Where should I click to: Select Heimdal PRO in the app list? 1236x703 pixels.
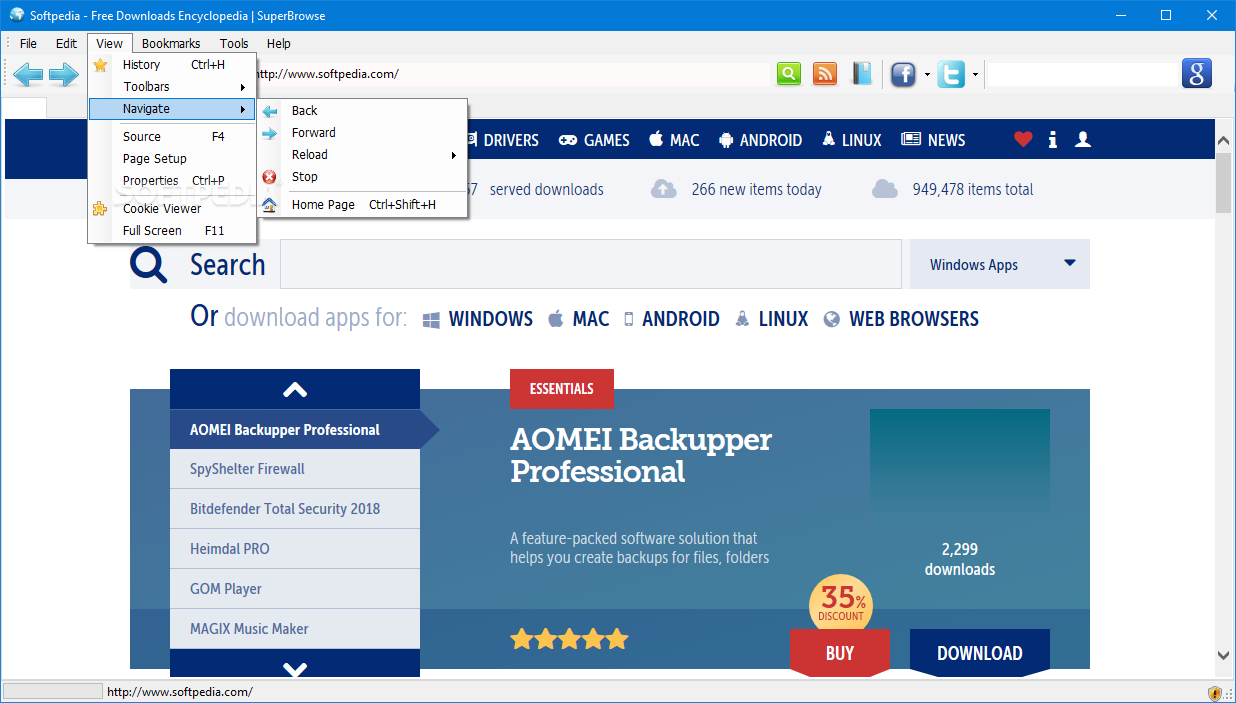click(x=295, y=549)
